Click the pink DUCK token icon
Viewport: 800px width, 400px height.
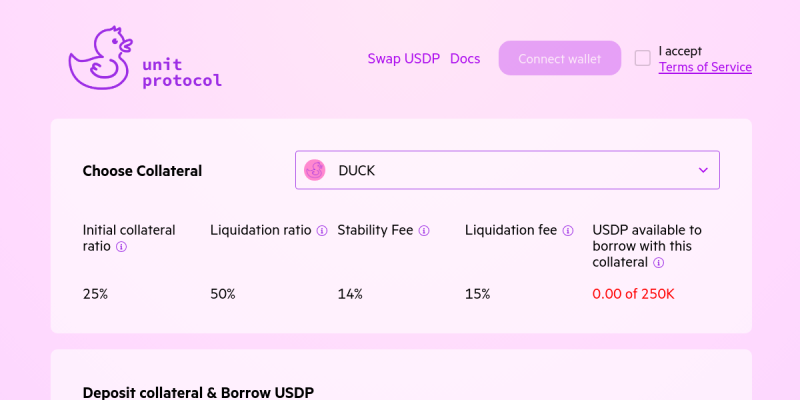coord(314,170)
